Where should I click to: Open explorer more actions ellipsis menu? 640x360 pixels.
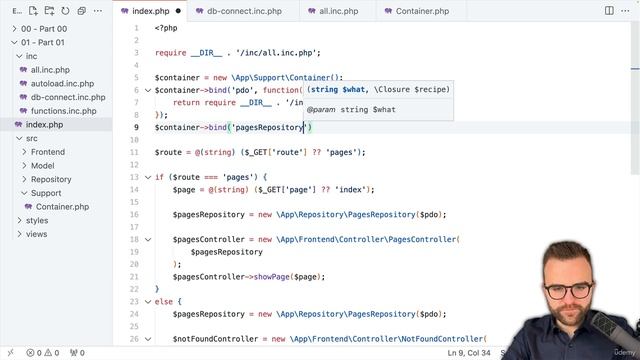pos(98,11)
